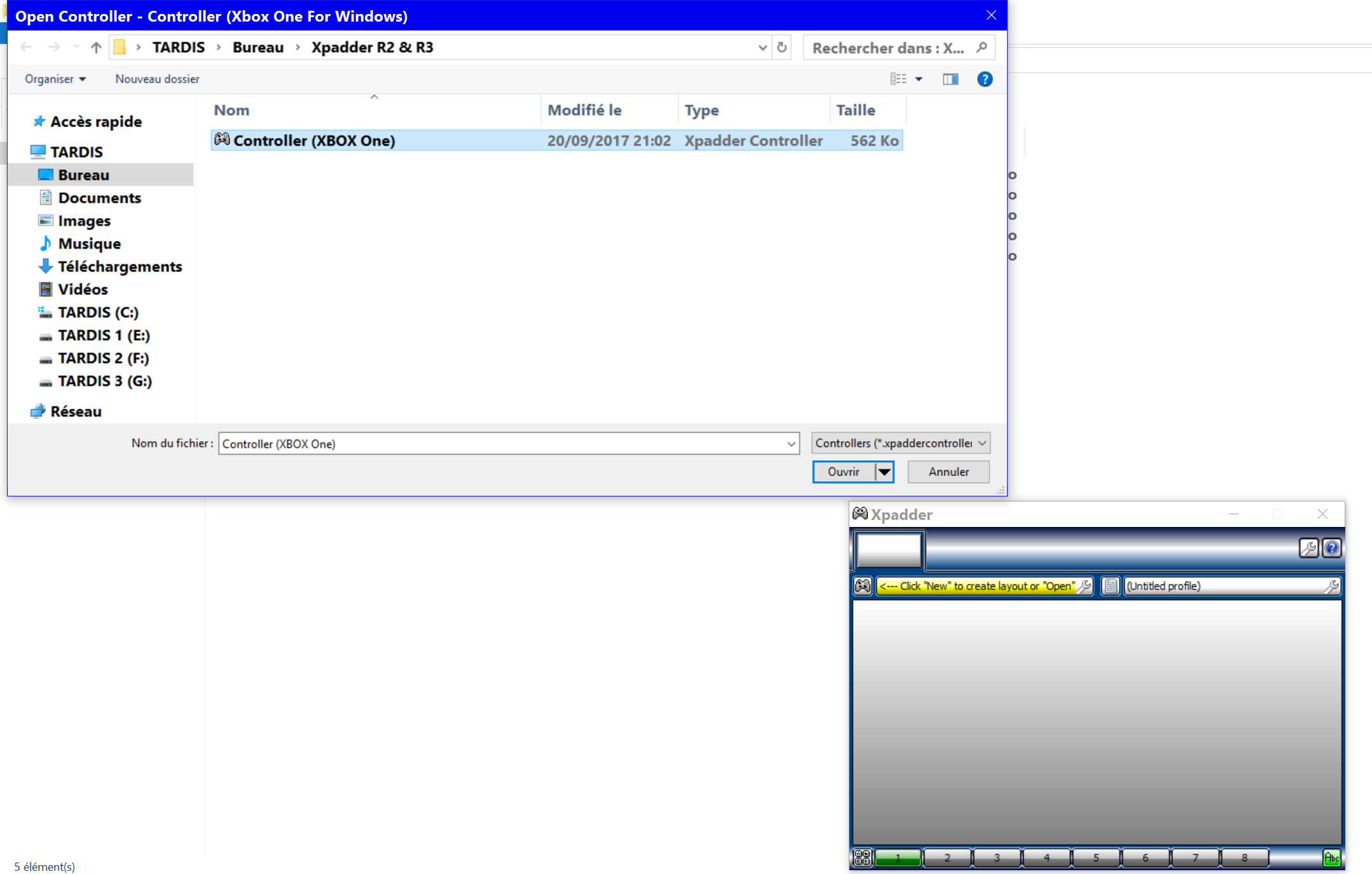Sort files by Modifié le column header
The width and height of the screenshot is (1372, 874).
point(610,110)
